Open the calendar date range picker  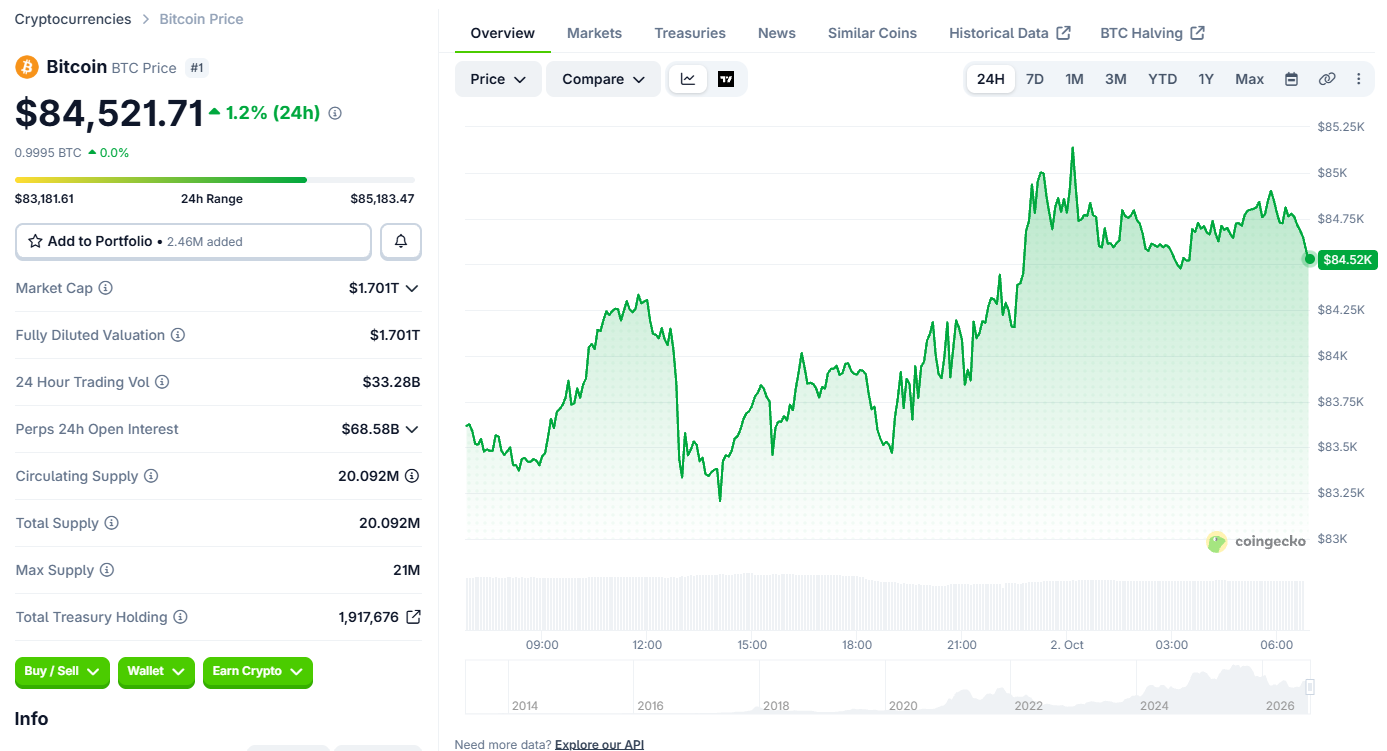pos(1291,79)
